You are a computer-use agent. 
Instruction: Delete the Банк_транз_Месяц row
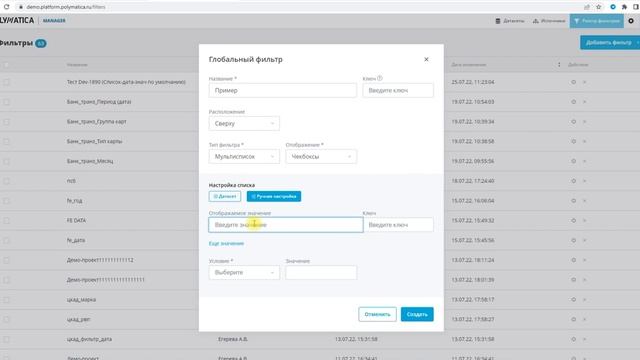[x=584, y=161]
